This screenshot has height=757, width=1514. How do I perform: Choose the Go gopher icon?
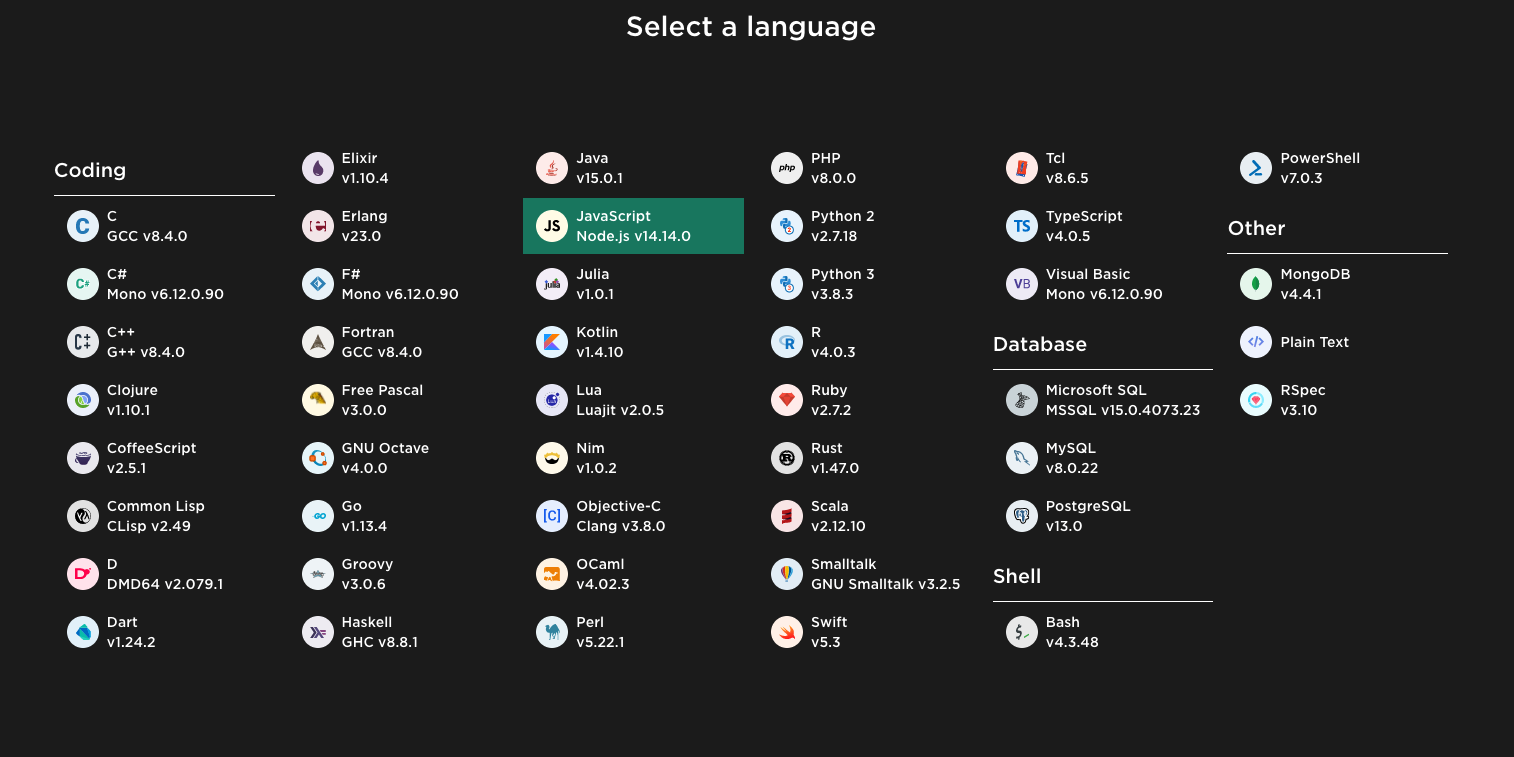click(318, 516)
